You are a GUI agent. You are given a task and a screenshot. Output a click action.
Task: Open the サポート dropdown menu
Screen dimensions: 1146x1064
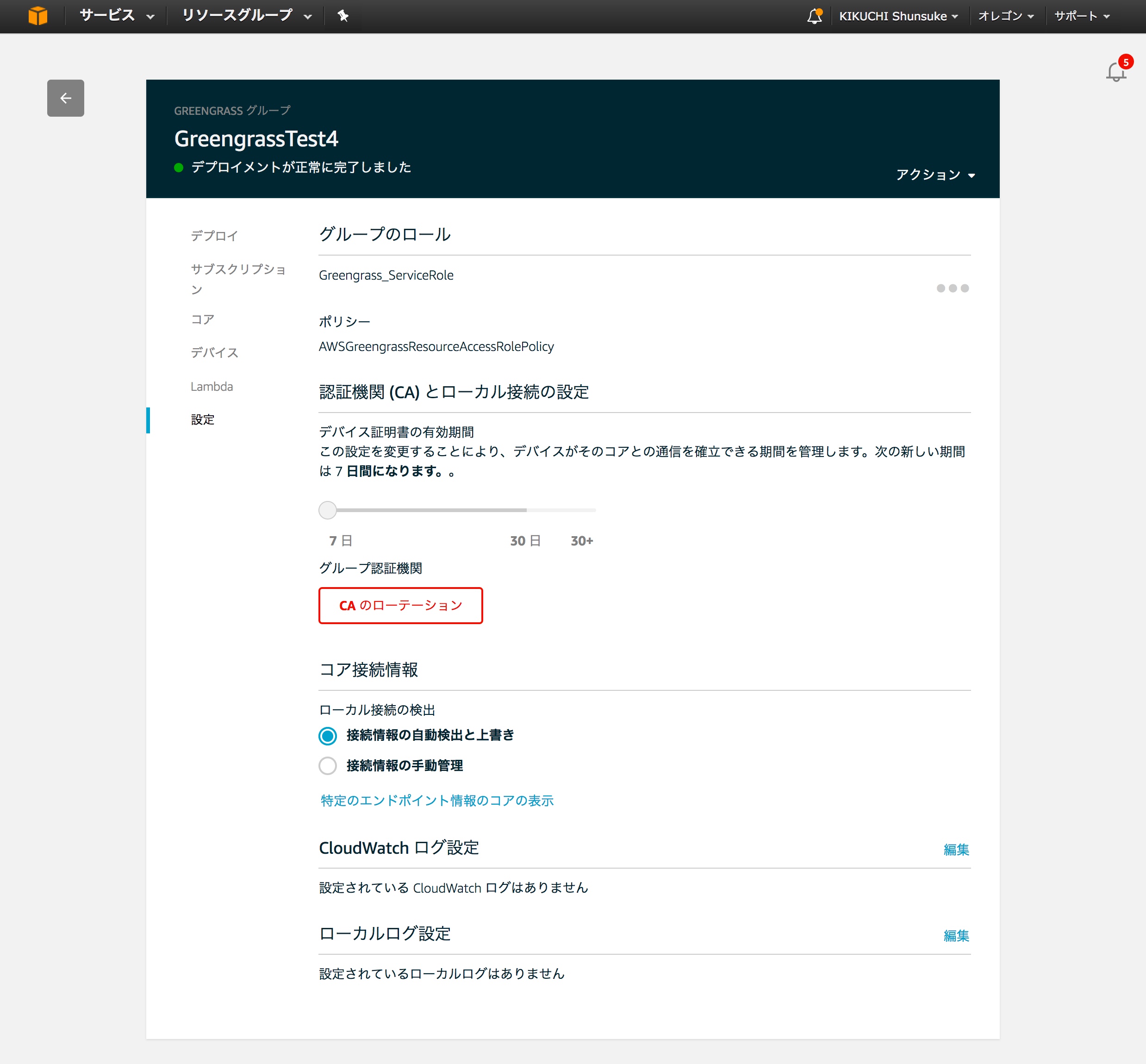pyautogui.click(x=1082, y=16)
